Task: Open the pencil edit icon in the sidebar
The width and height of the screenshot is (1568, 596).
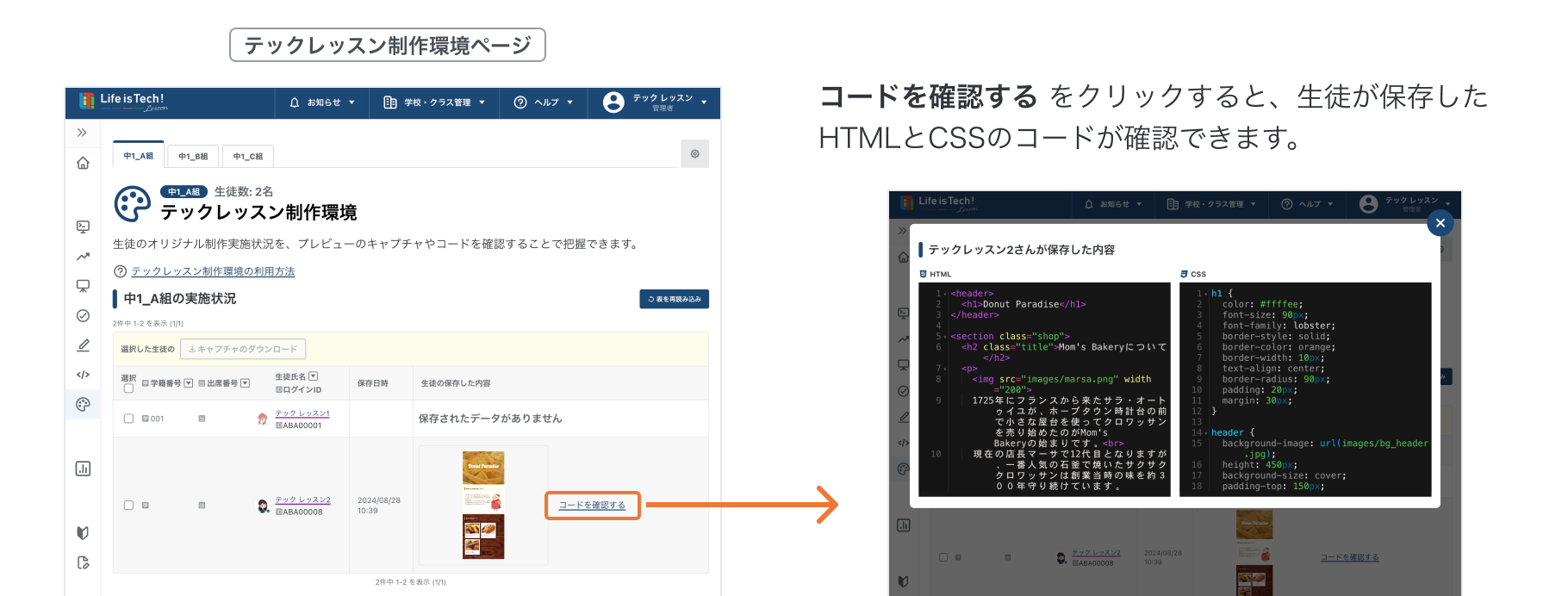Action: point(83,345)
